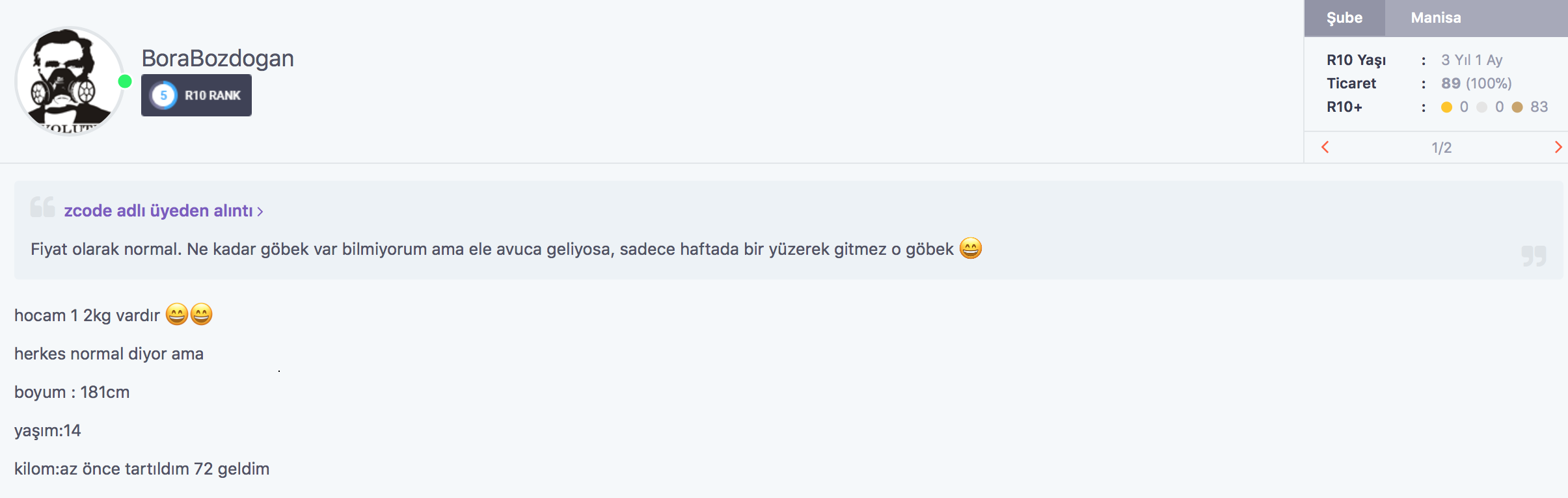Select the bronze R10+ medal dot
The width and height of the screenshot is (1568, 498).
(1517, 107)
